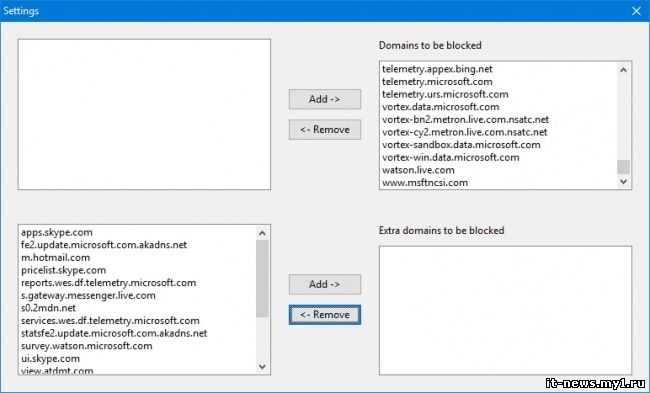Screen dimensions: 650x393
Task: Click the blocked-domains list scroll-down arrow
Action: click(623, 182)
